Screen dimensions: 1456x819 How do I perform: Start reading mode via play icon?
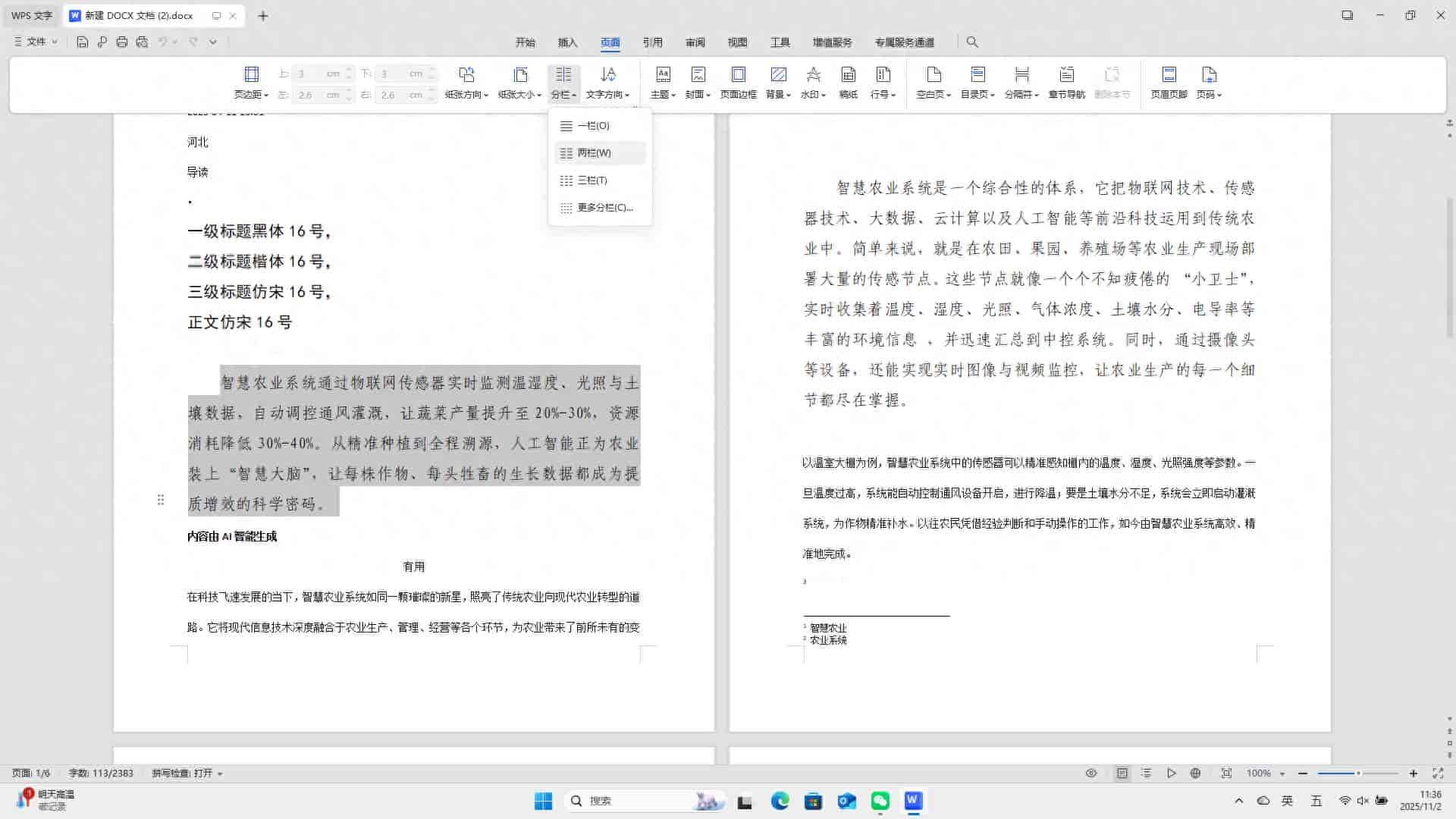click(1172, 773)
